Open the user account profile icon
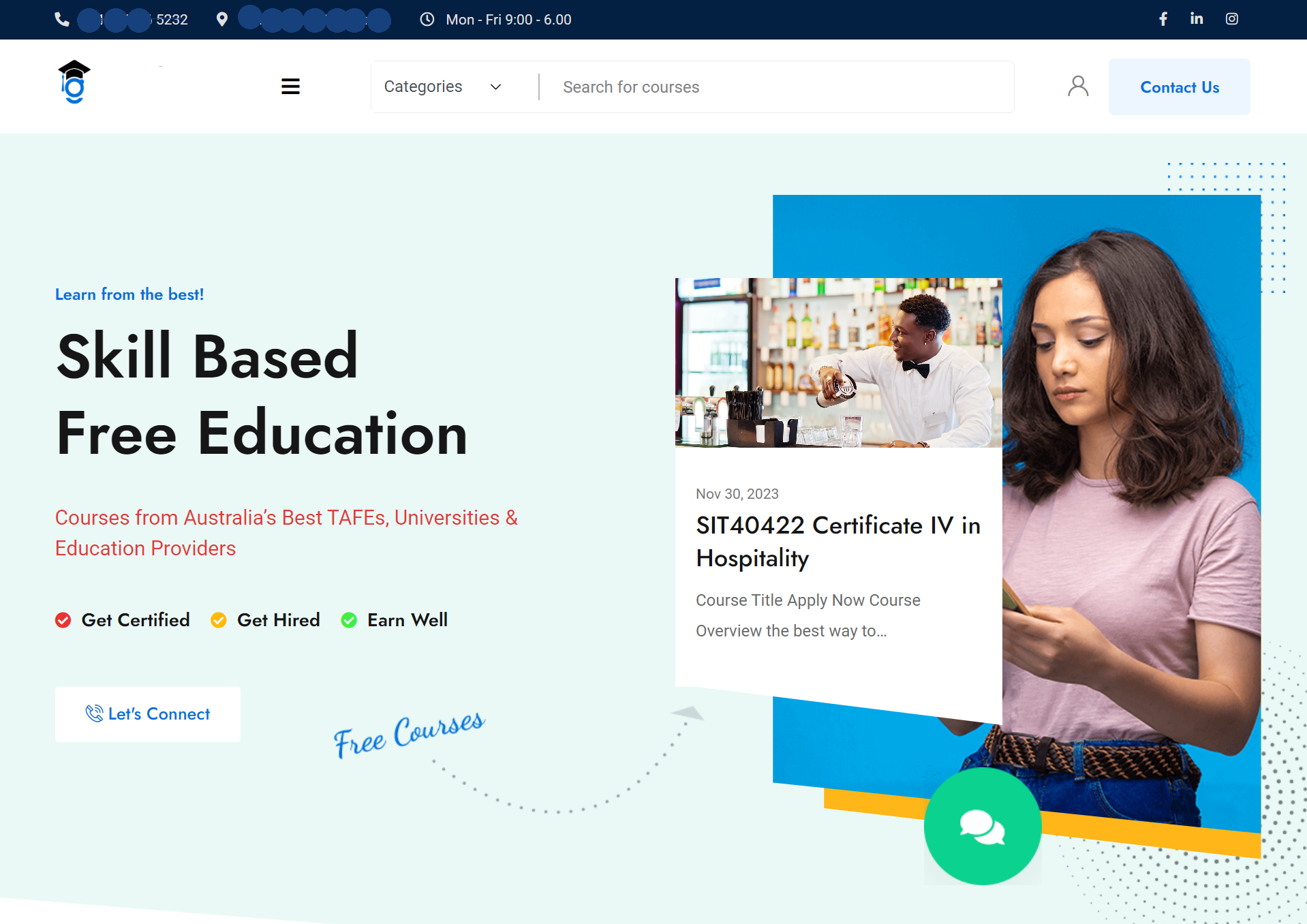Image resolution: width=1307 pixels, height=924 pixels. [x=1077, y=87]
